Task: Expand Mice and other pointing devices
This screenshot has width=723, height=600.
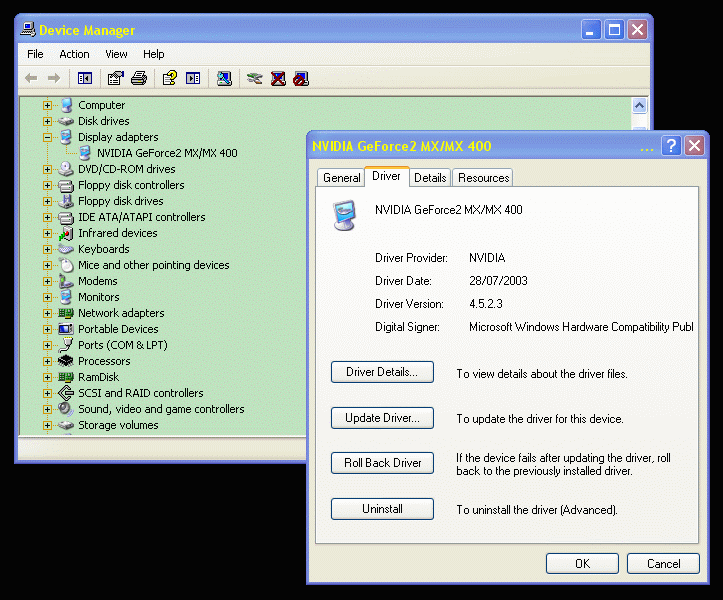Action: (47, 265)
